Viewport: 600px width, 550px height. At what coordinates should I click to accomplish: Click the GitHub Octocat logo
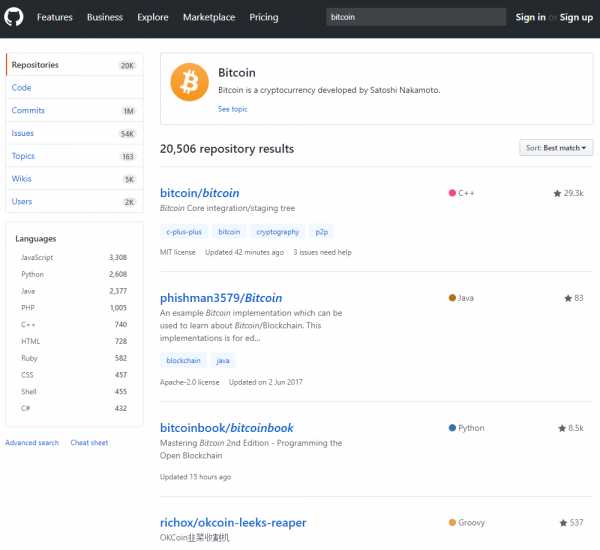coord(14,17)
